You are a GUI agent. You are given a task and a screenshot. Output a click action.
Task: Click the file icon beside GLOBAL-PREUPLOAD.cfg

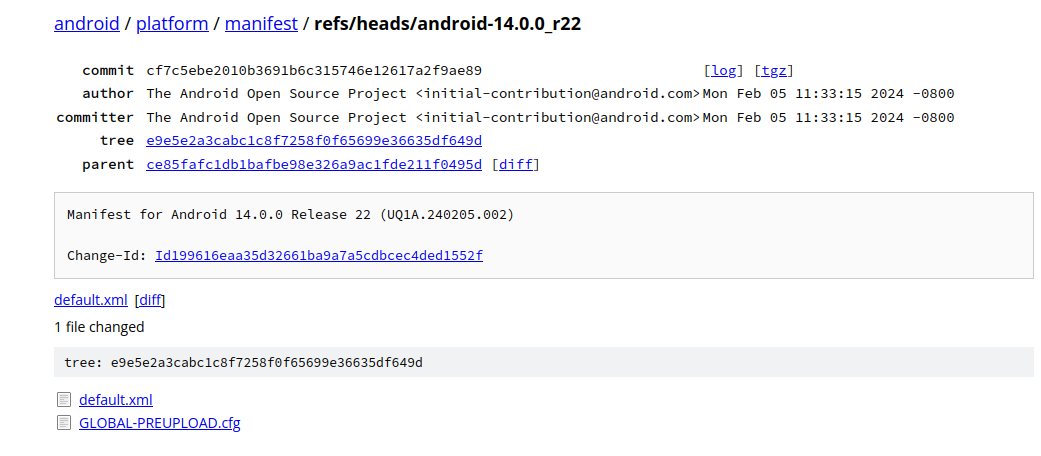(x=64, y=423)
